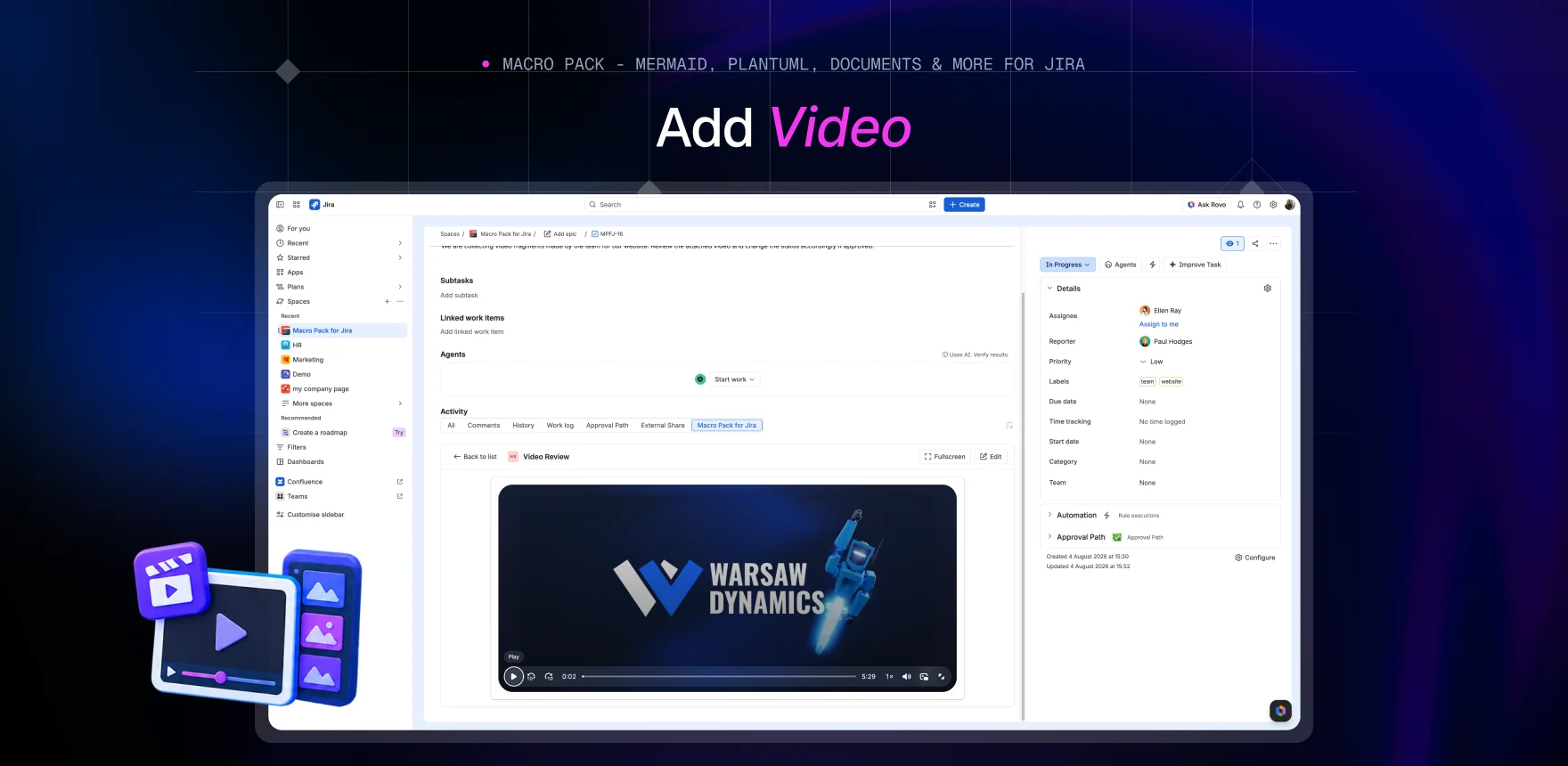Open the app switcher grid icon
Image resolution: width=1568 pixels, height=766 pixels.
pyautogui.click(x=297, y=205)
